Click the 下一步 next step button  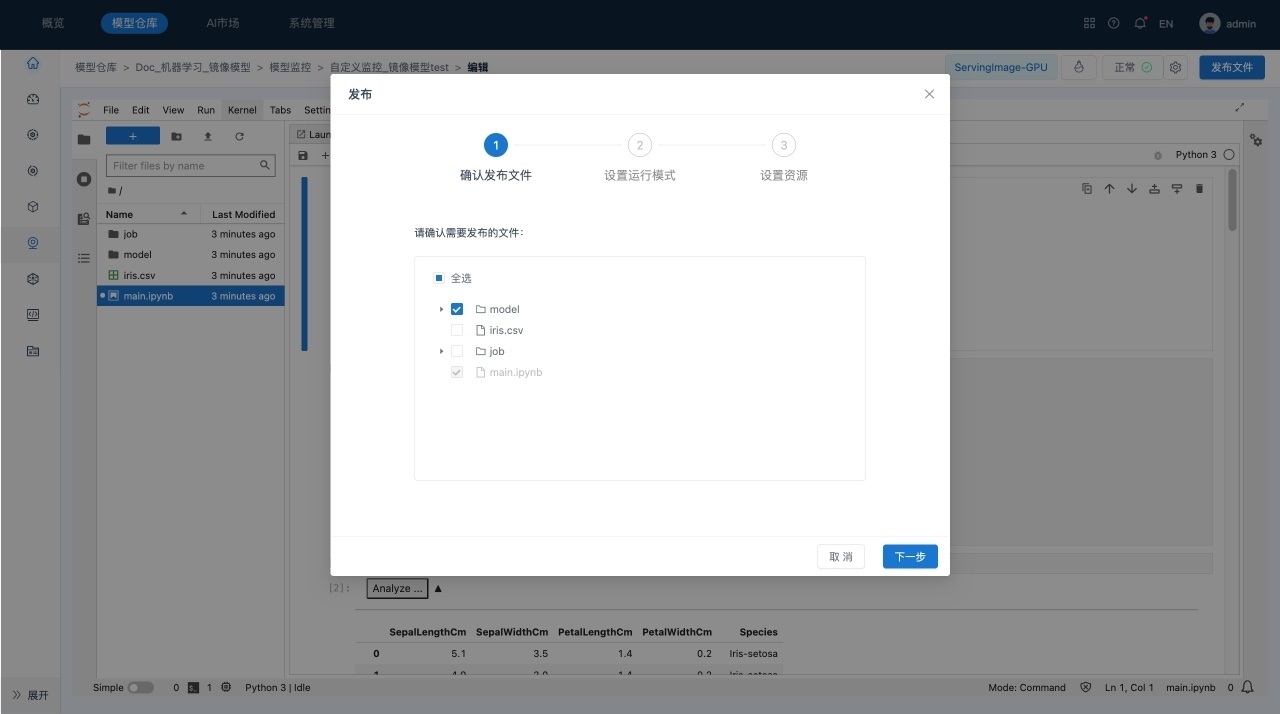coord(909,557)
